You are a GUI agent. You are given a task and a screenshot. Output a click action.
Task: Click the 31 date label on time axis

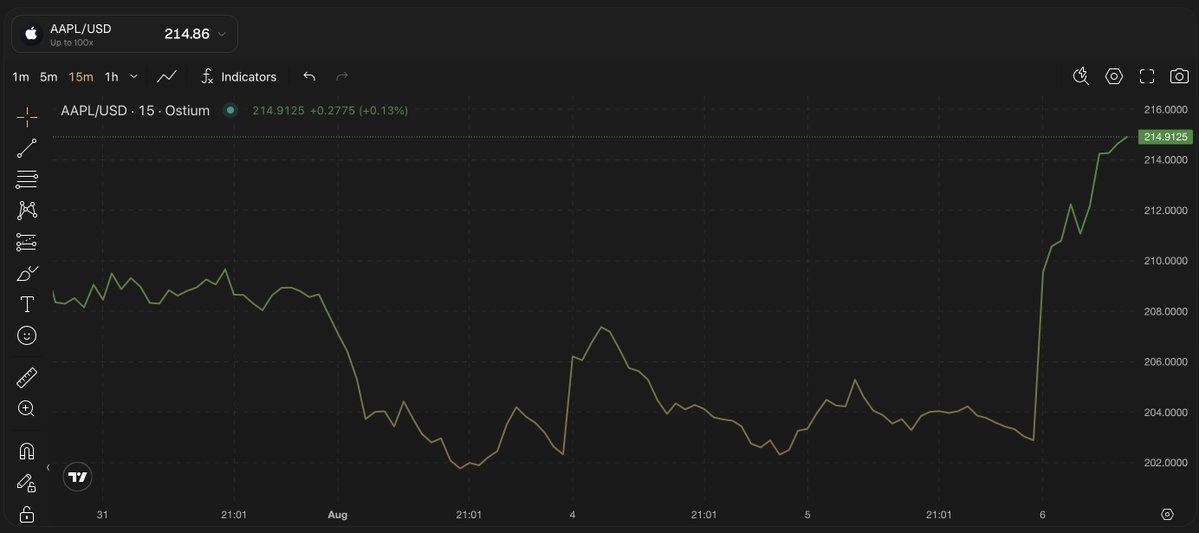pos(102,515)
